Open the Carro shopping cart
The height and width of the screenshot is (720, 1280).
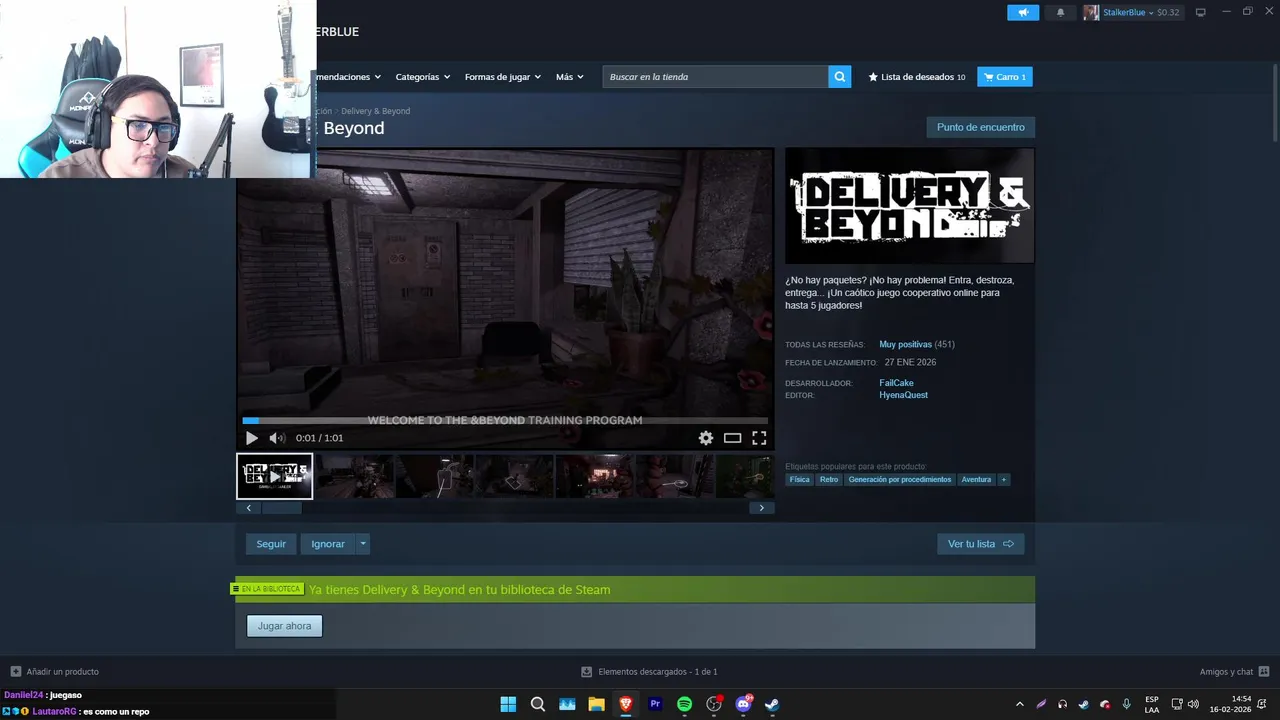[x=1005, y=77]
